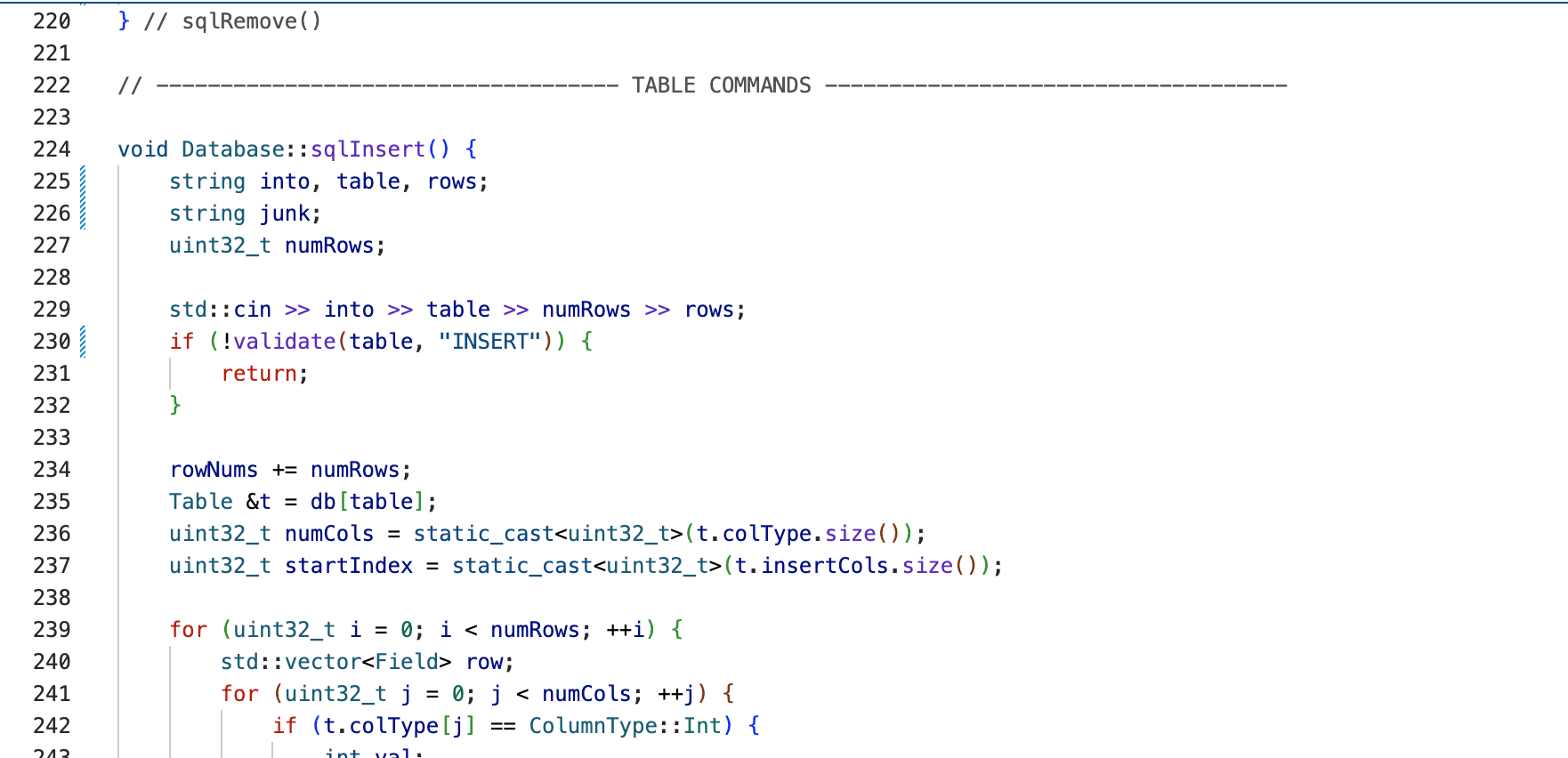Click 'Table' type on line 235
This screenshot has width=1568, height=758.
coord(201,502)
